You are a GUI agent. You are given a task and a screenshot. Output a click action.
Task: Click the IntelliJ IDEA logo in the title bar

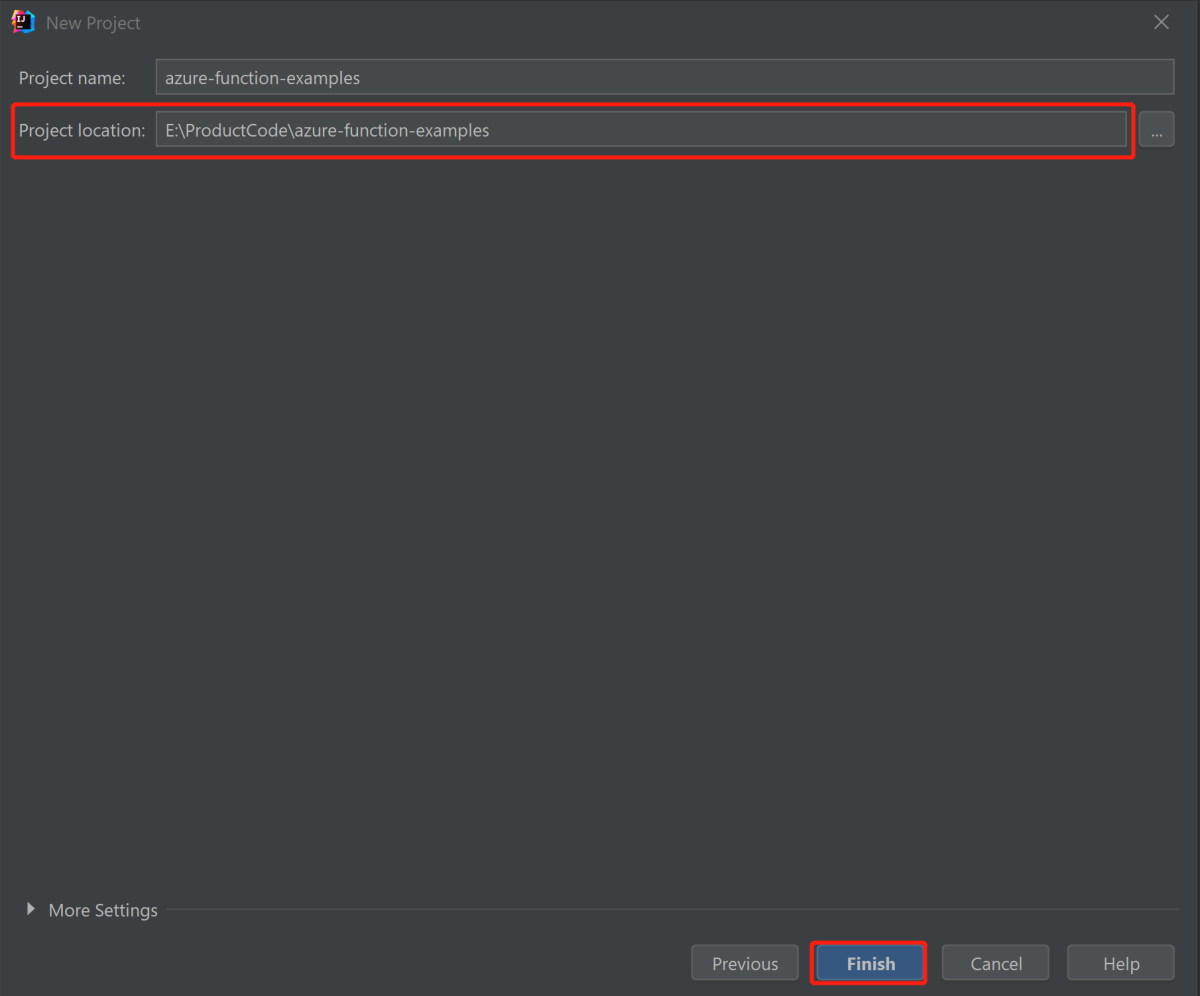[22, 21]
